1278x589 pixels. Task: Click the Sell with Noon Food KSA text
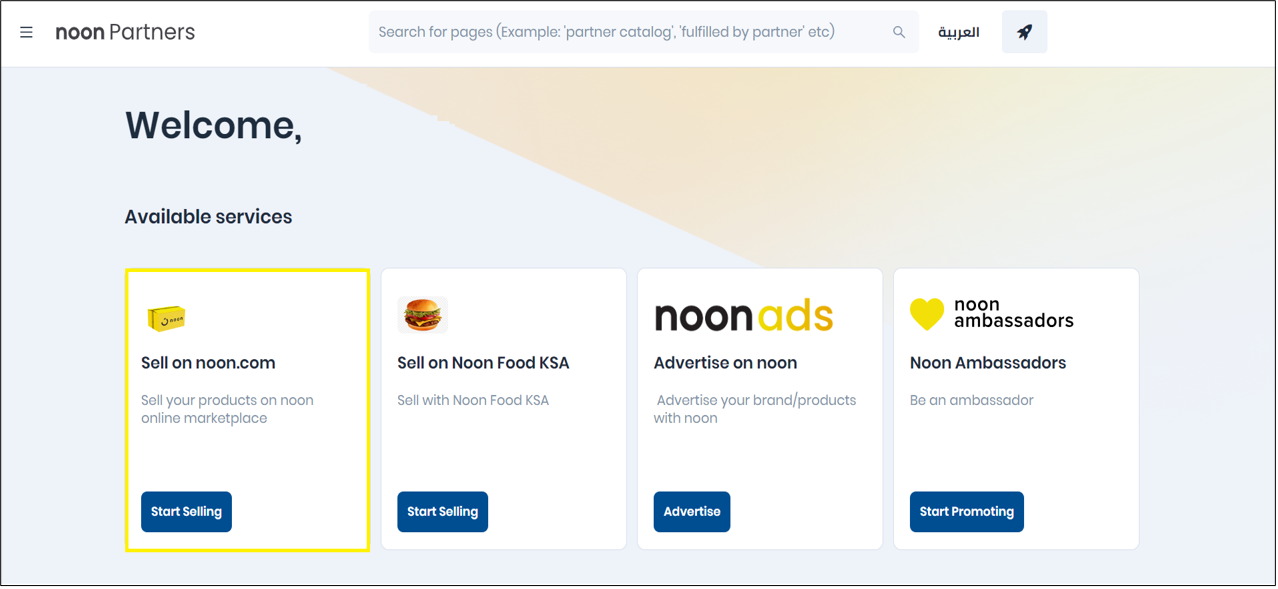(x=473, y=400)
